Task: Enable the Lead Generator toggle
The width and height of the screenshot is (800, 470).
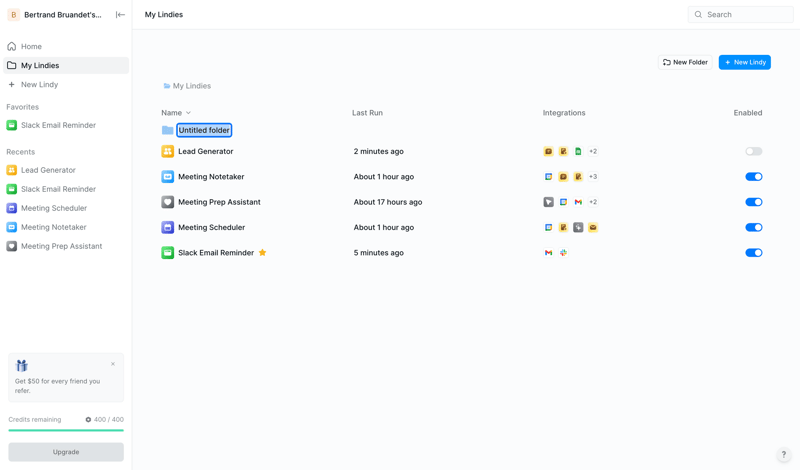Action: (x=754, y=151)
